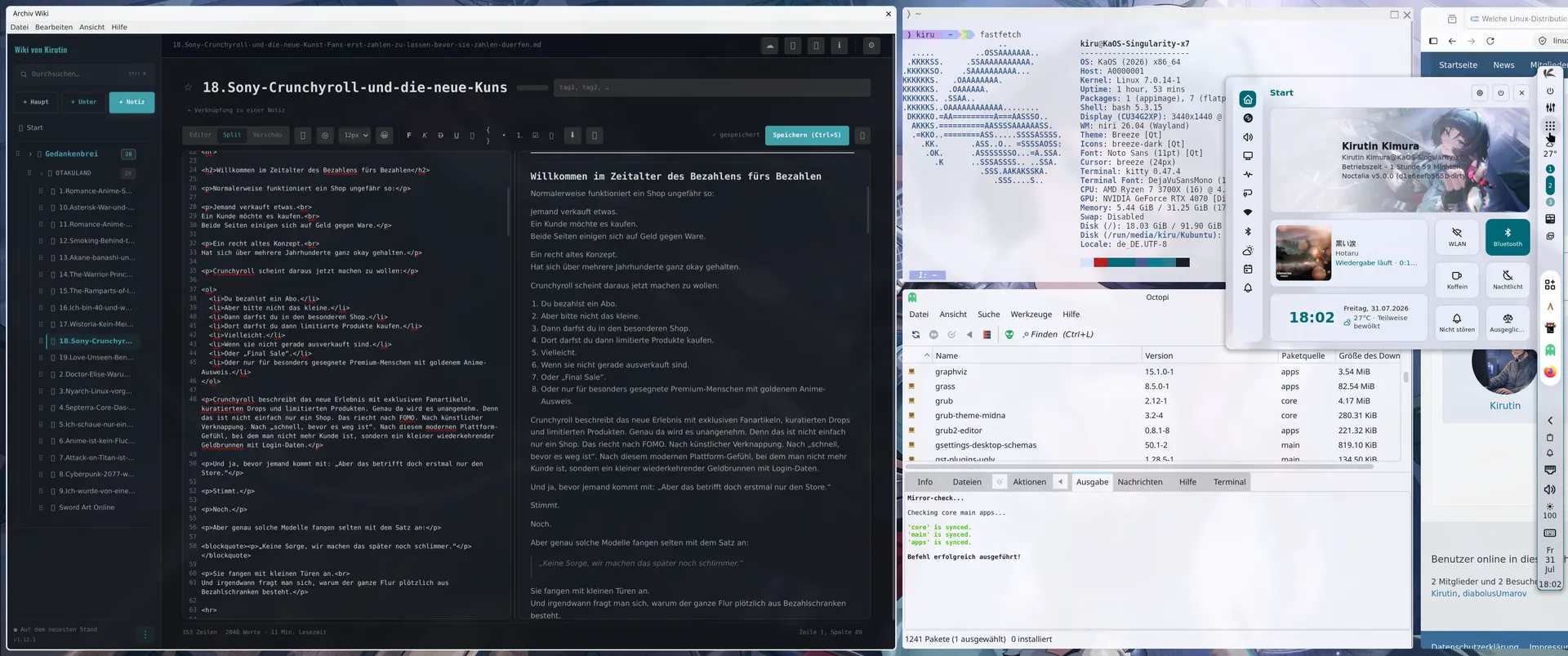The image size is (1568, 656).
Task: Open the wiki settings gear icon
Action: point(871,46)
